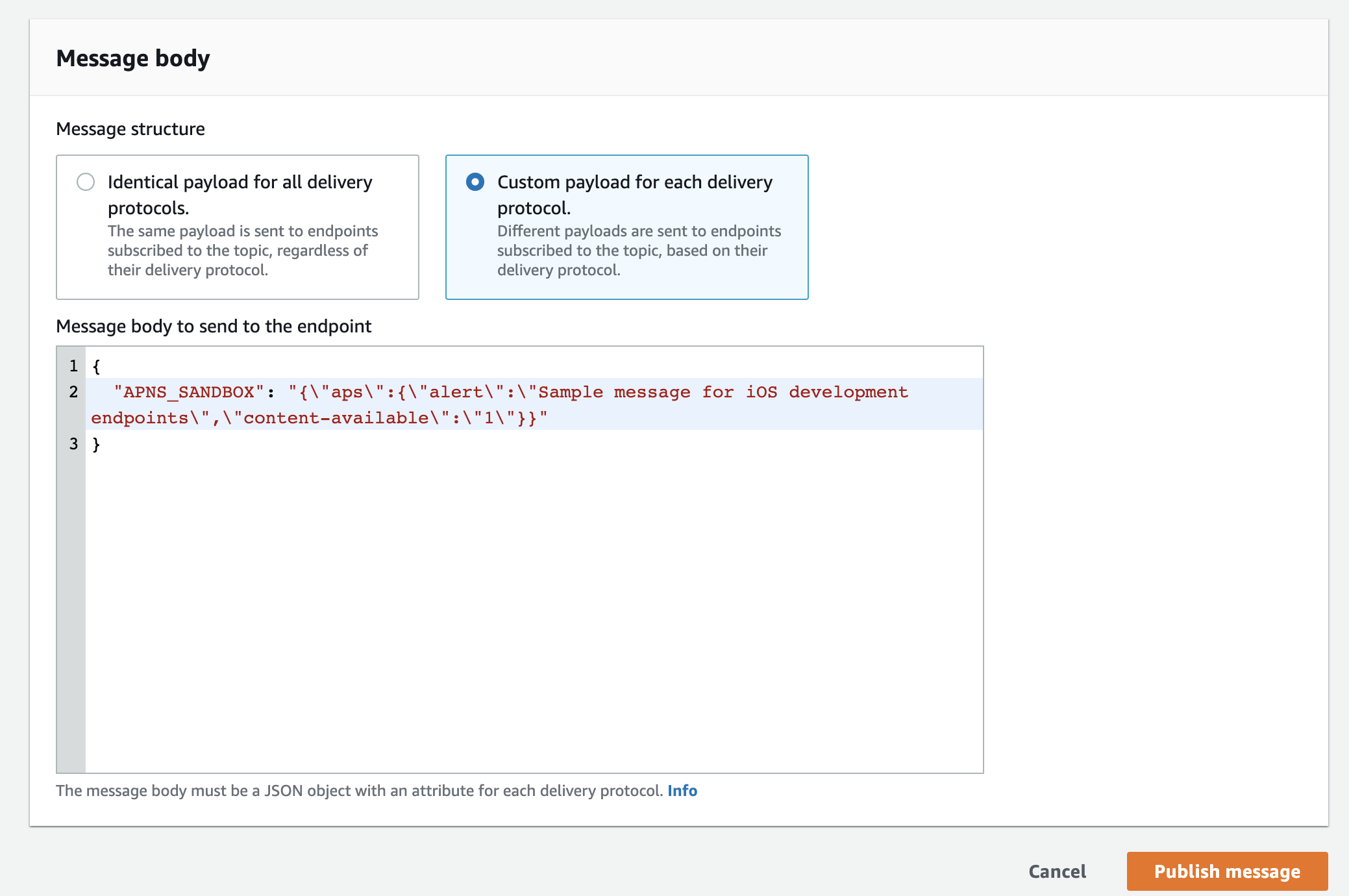Click the closing brace on line 3
This screenshot has width=1349, height=896.
[97, 443]
